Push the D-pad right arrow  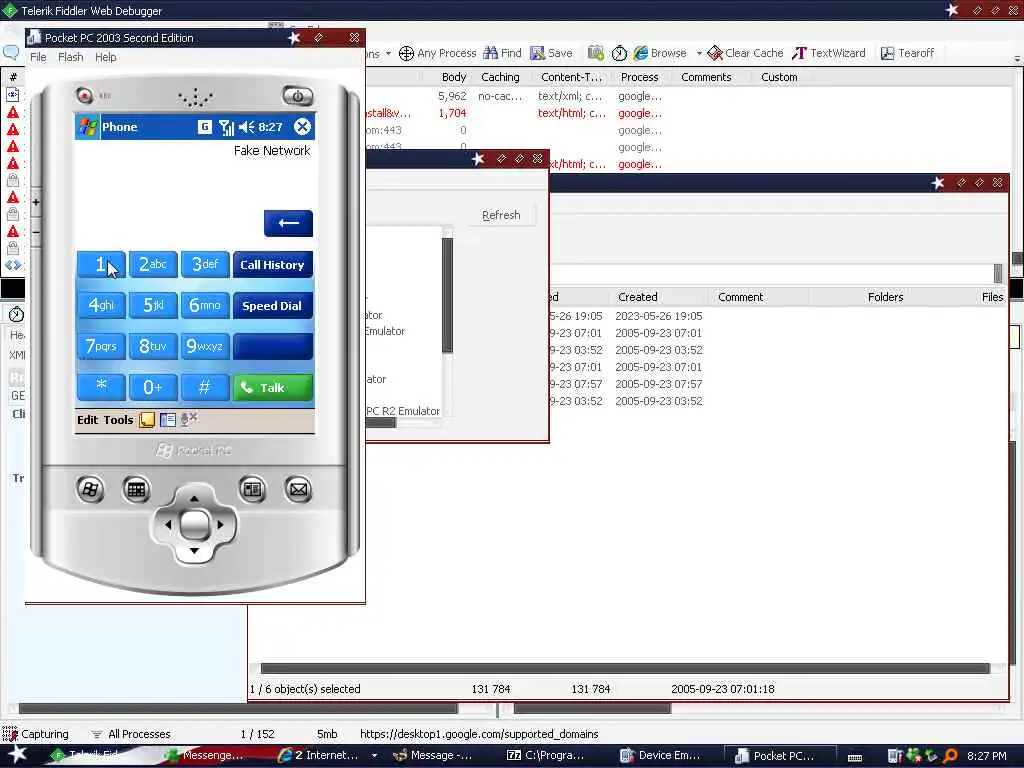[x=220, y=524]
